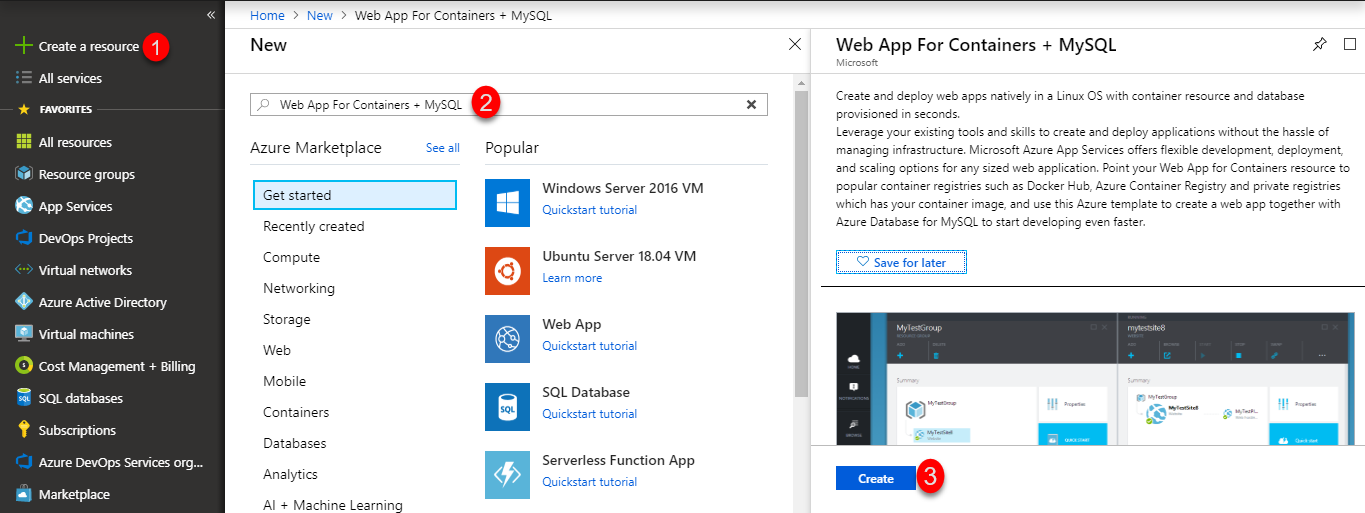Viewport: 1365px width, 513px height.
Task: Click the magnifier icon in search box
Action: pyautogui.click(x=263, y=104)
